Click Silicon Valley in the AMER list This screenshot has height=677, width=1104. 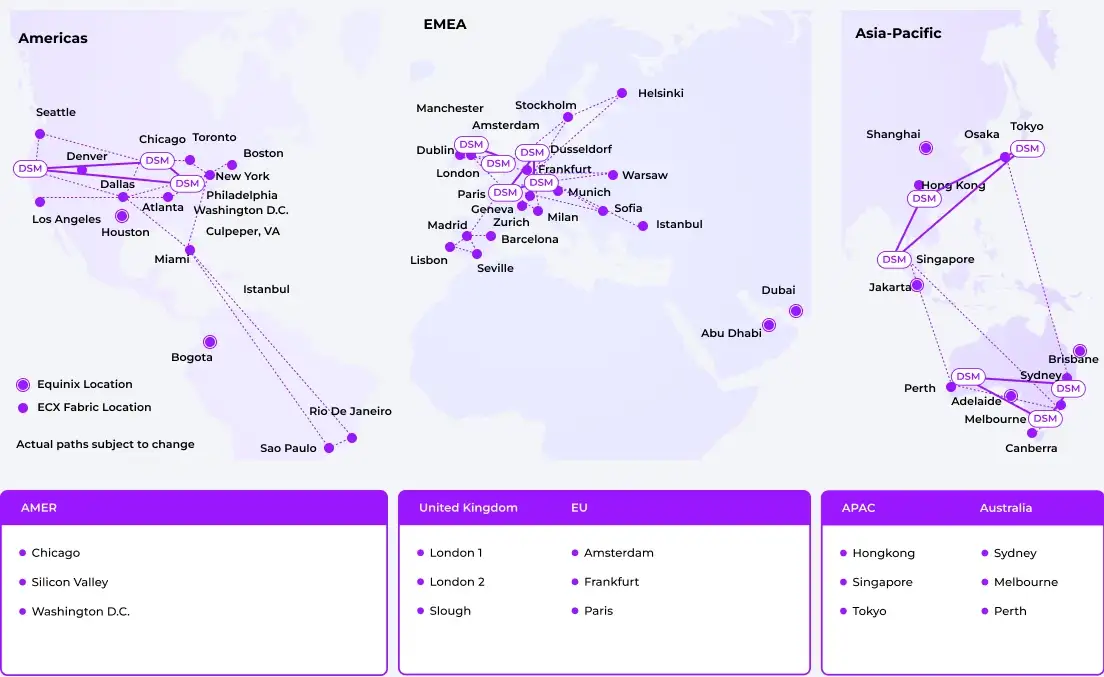click(69, 582)
